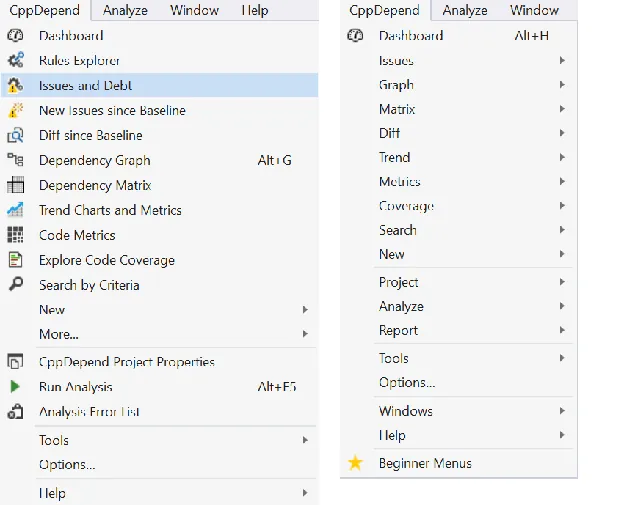Choose Explore Code Coverage

coord(160,260)
